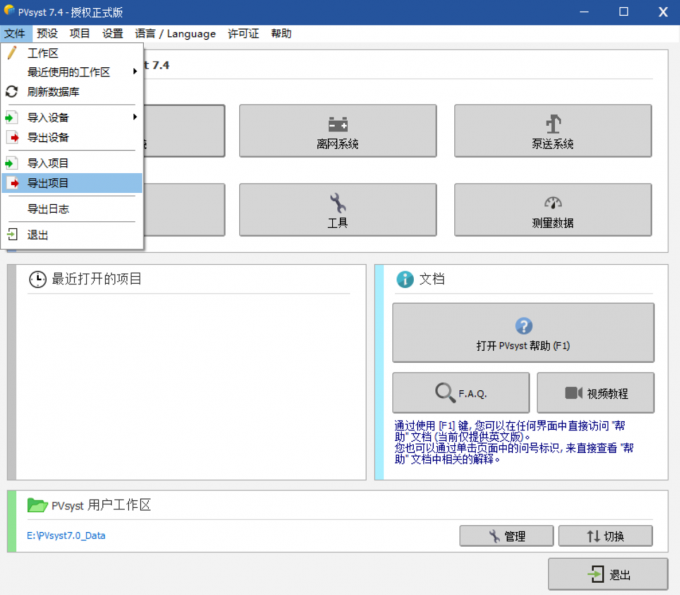
Task: Click the green folder icon beside PVsyst 用户工作区
Action: pyautogui.click(x=37, y=505)
